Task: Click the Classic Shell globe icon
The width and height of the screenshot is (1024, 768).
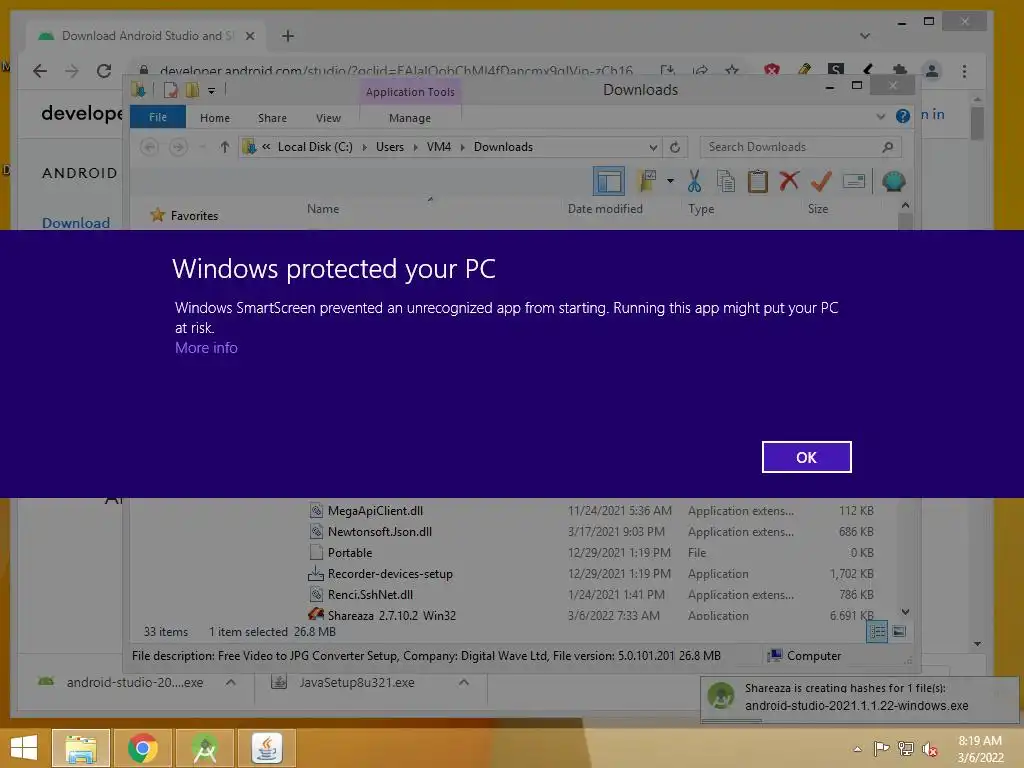Action: coord(893,181)
